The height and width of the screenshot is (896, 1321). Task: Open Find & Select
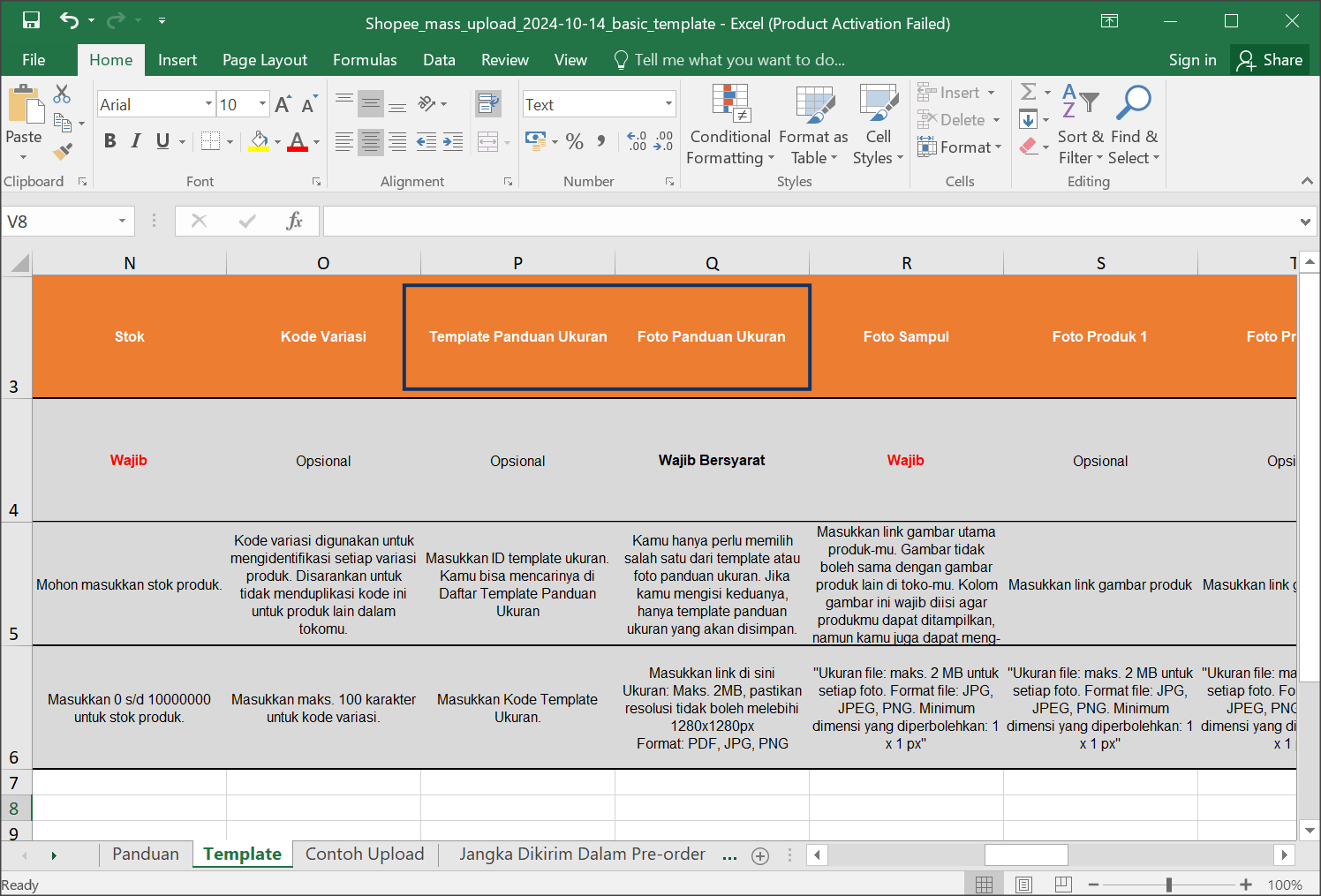pos(1133,124)
